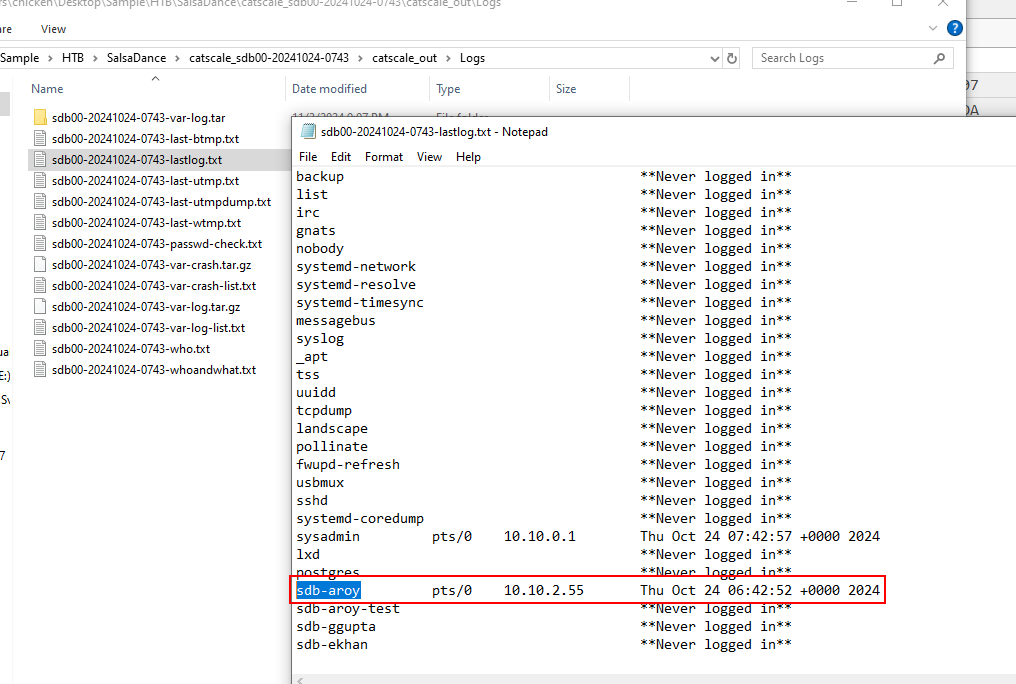
Task: Select the var-crash.tar.gz file icon
Action: tap(40, 264)
